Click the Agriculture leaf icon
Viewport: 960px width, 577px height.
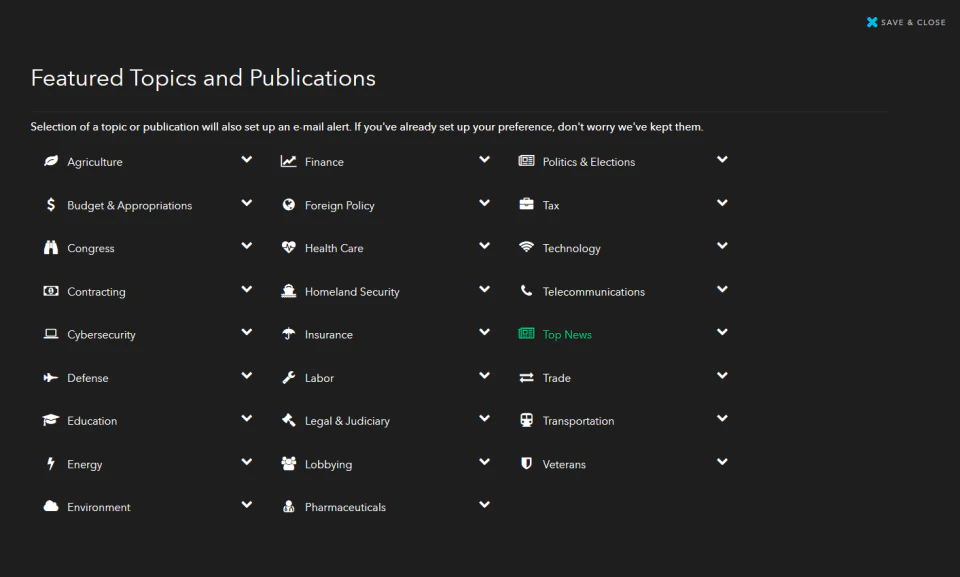click(x=51, y=160)
